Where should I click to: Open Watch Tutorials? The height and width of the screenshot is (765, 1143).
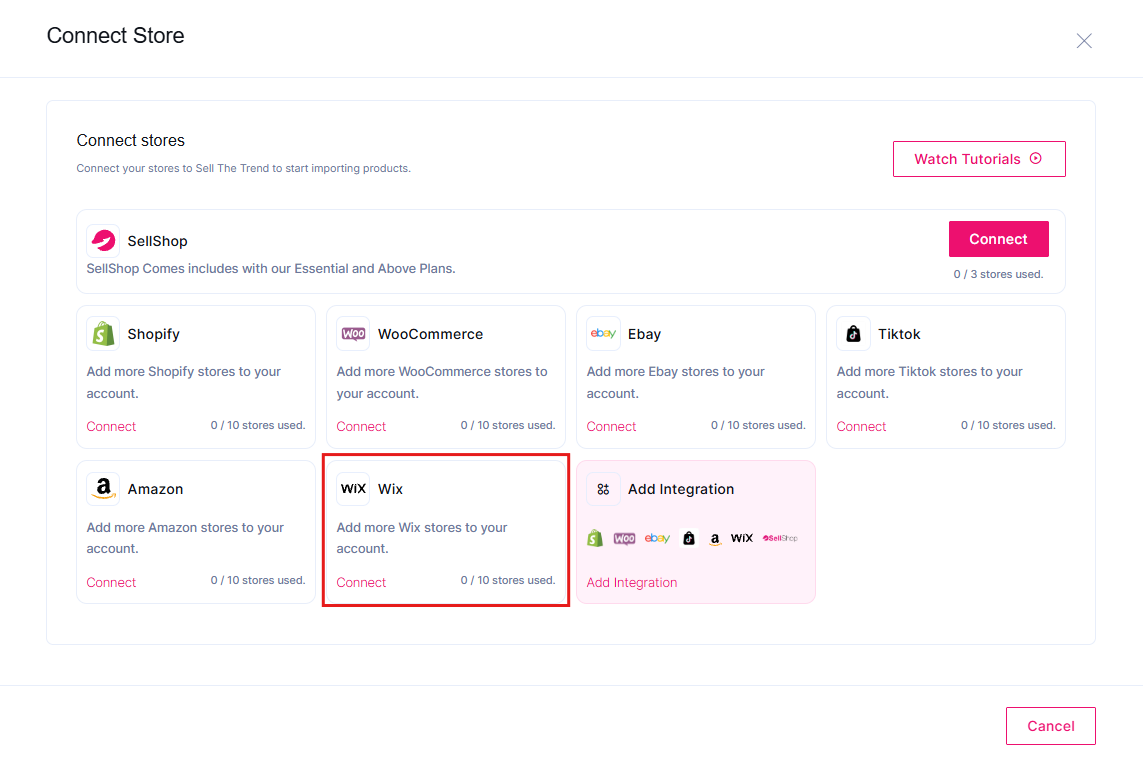979,159
